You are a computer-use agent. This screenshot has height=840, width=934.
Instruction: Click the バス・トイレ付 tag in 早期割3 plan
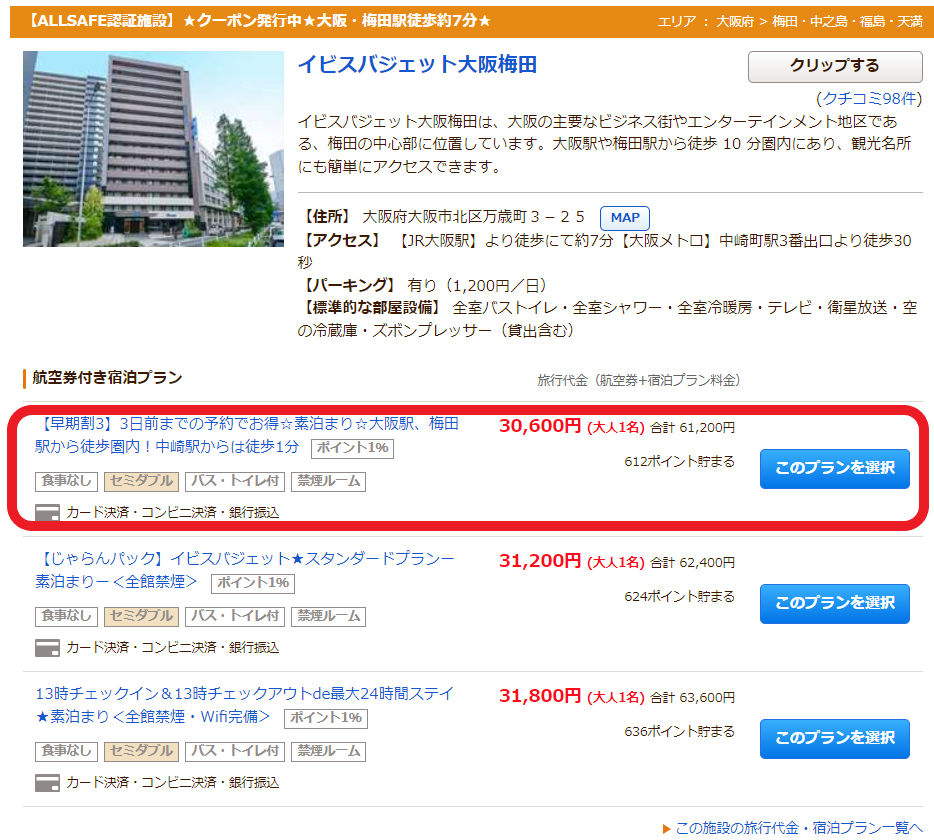pos(235,481)
